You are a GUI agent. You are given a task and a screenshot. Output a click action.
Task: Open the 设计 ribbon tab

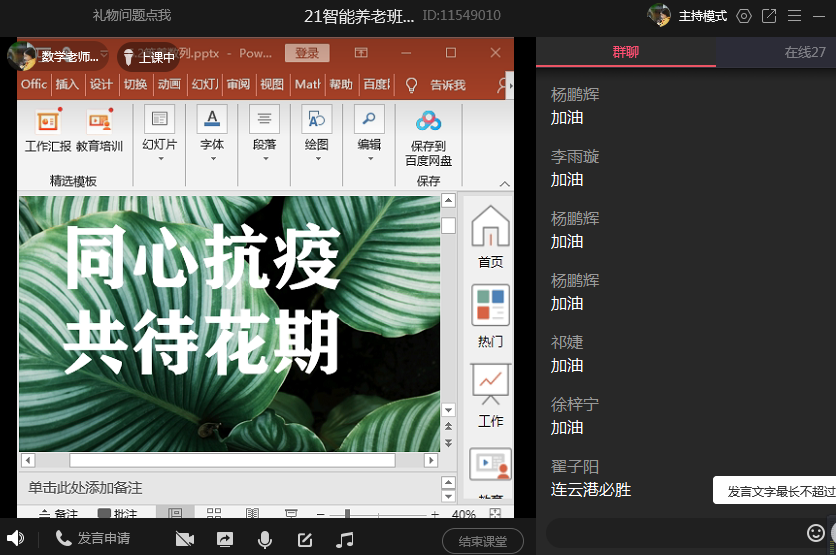tap(101, 84)
